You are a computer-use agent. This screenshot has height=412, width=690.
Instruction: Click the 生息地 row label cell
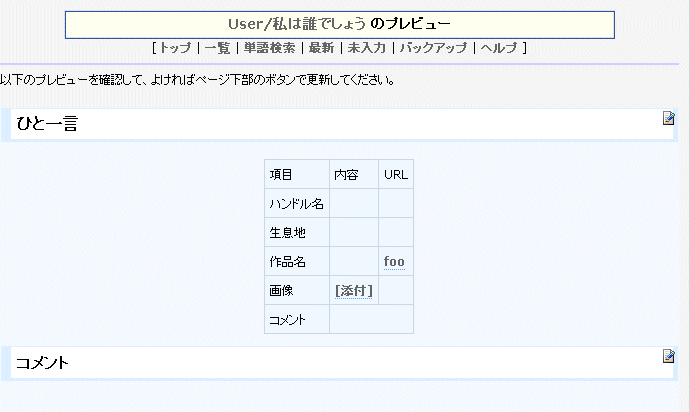[287, 233]
